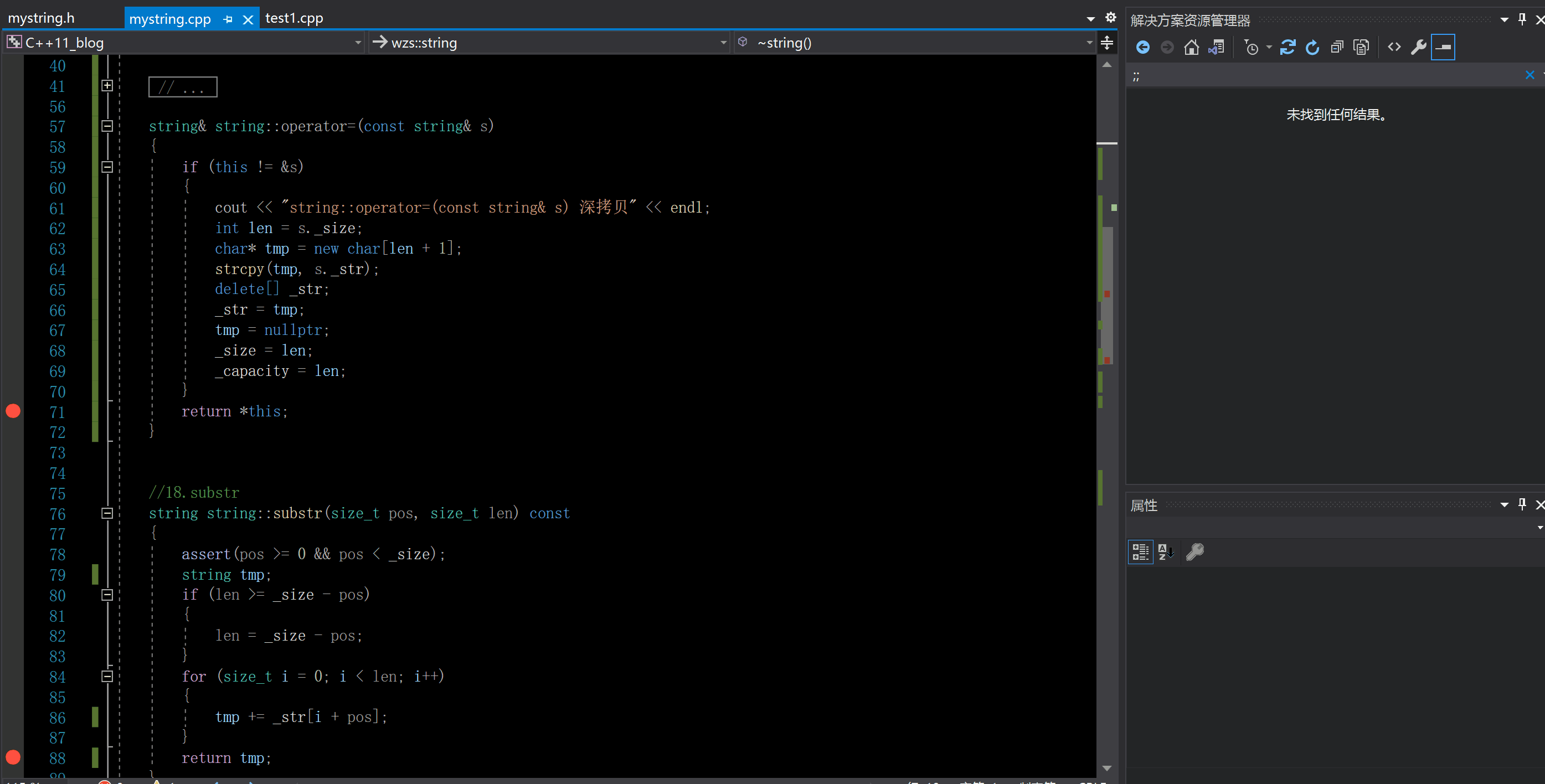Toggle the breakpoint on line 71
Image resolution: width=1545 pixels, height=784 pixels.
(x=13, y=411)
